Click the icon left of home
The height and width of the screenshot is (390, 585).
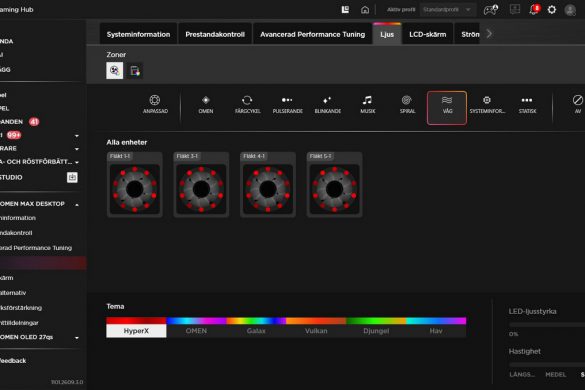345,10
